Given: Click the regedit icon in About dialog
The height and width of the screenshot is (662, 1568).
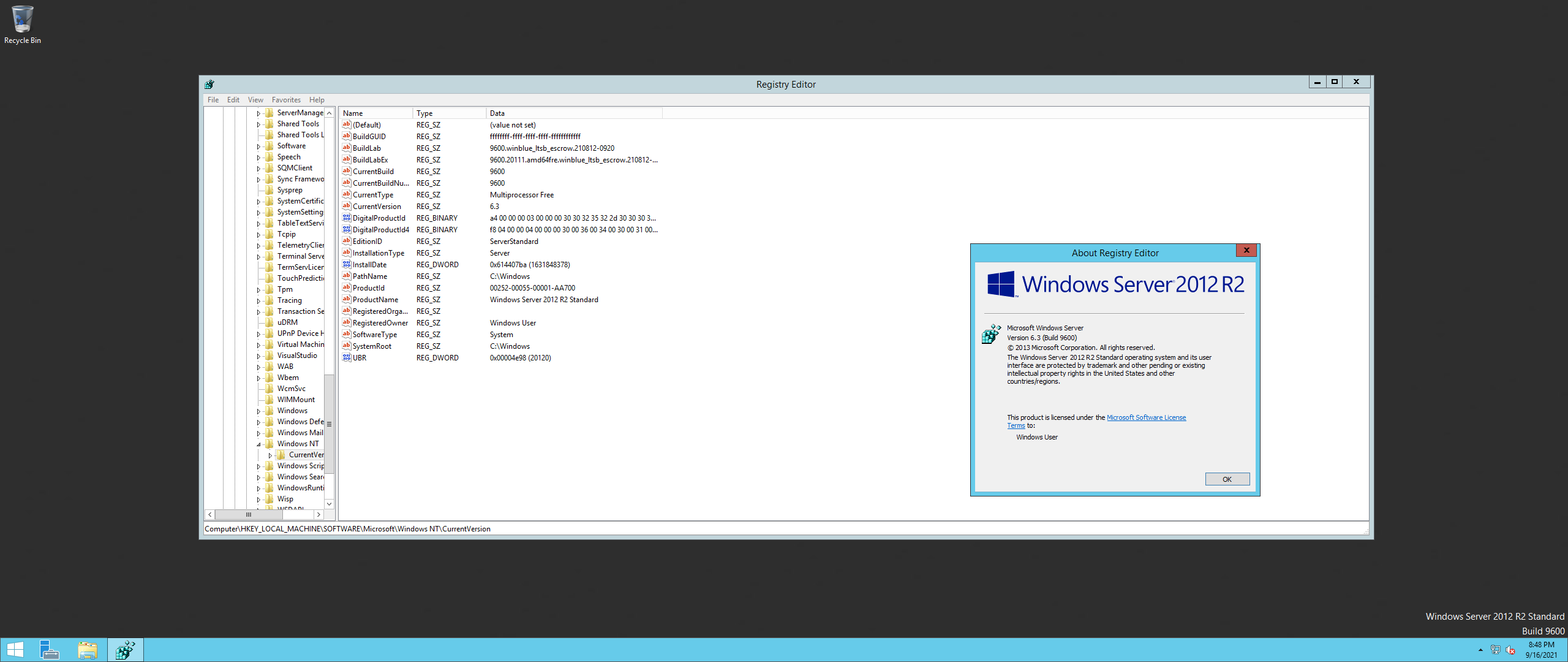Looking at the screenshot, I should [991, 334].
